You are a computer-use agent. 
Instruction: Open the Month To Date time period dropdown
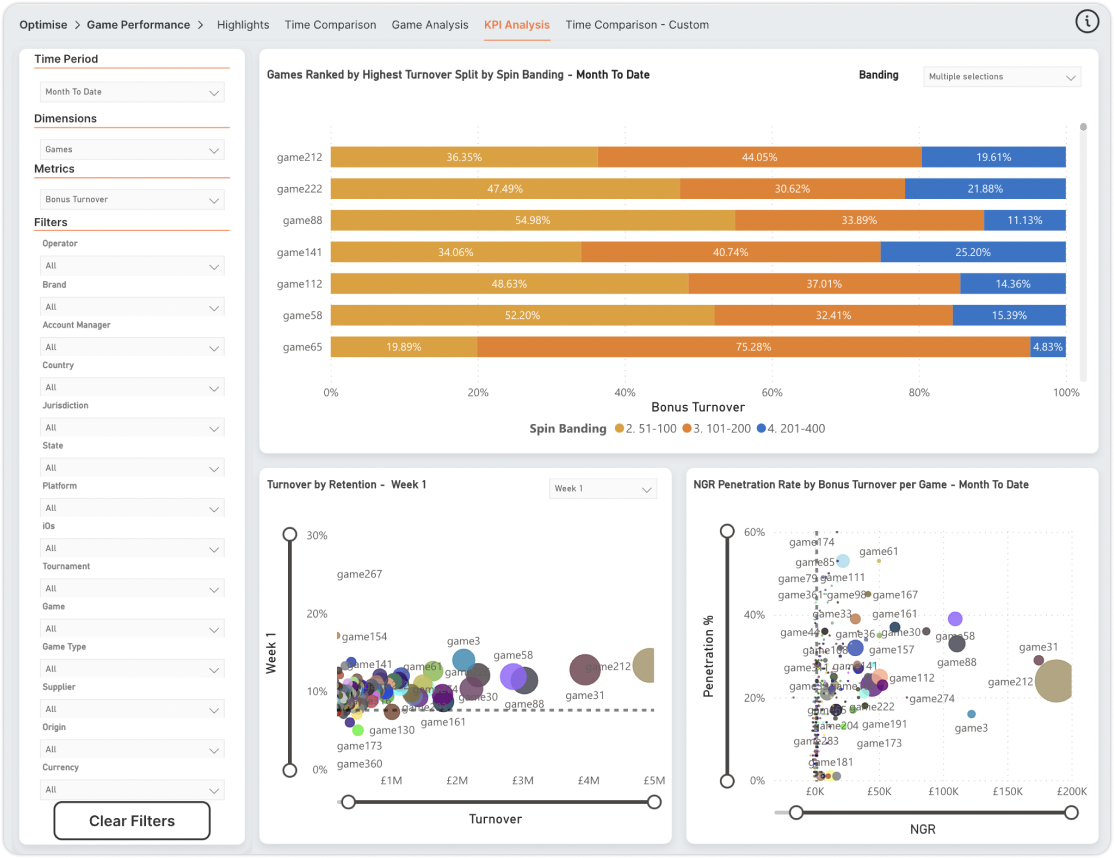(131, 91)
